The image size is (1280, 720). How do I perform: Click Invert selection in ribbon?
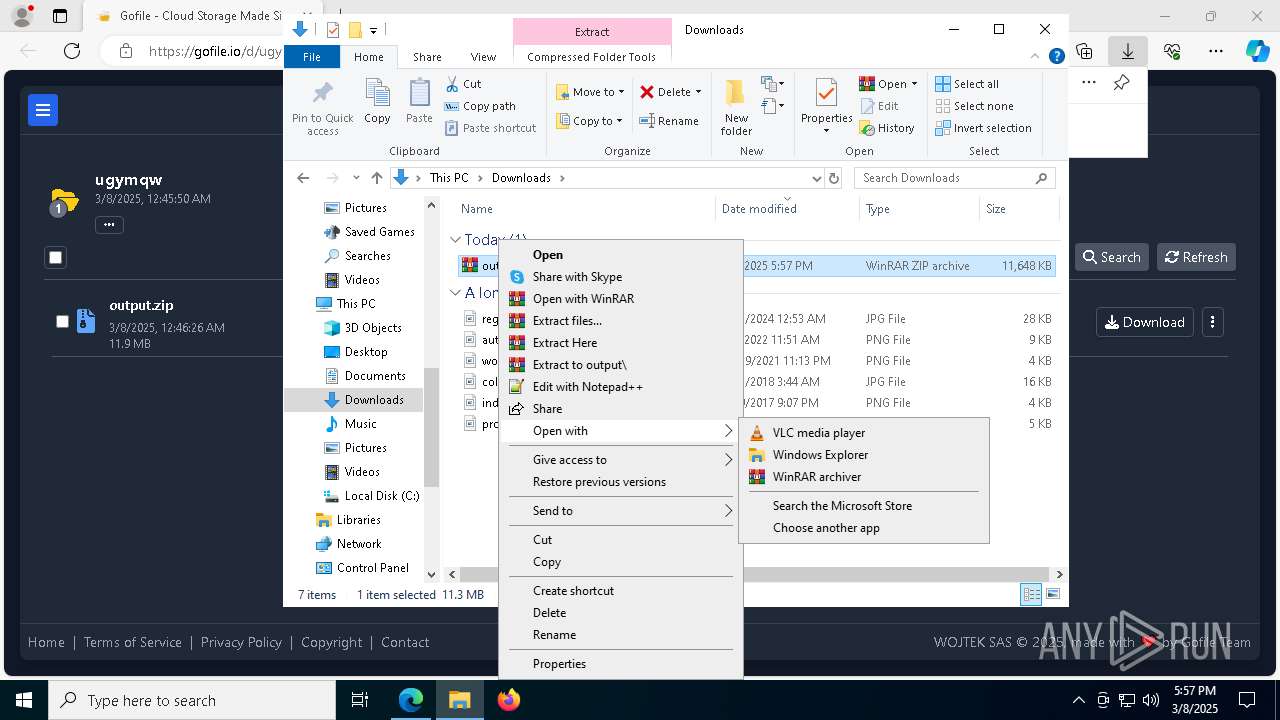tap(983, 128)
